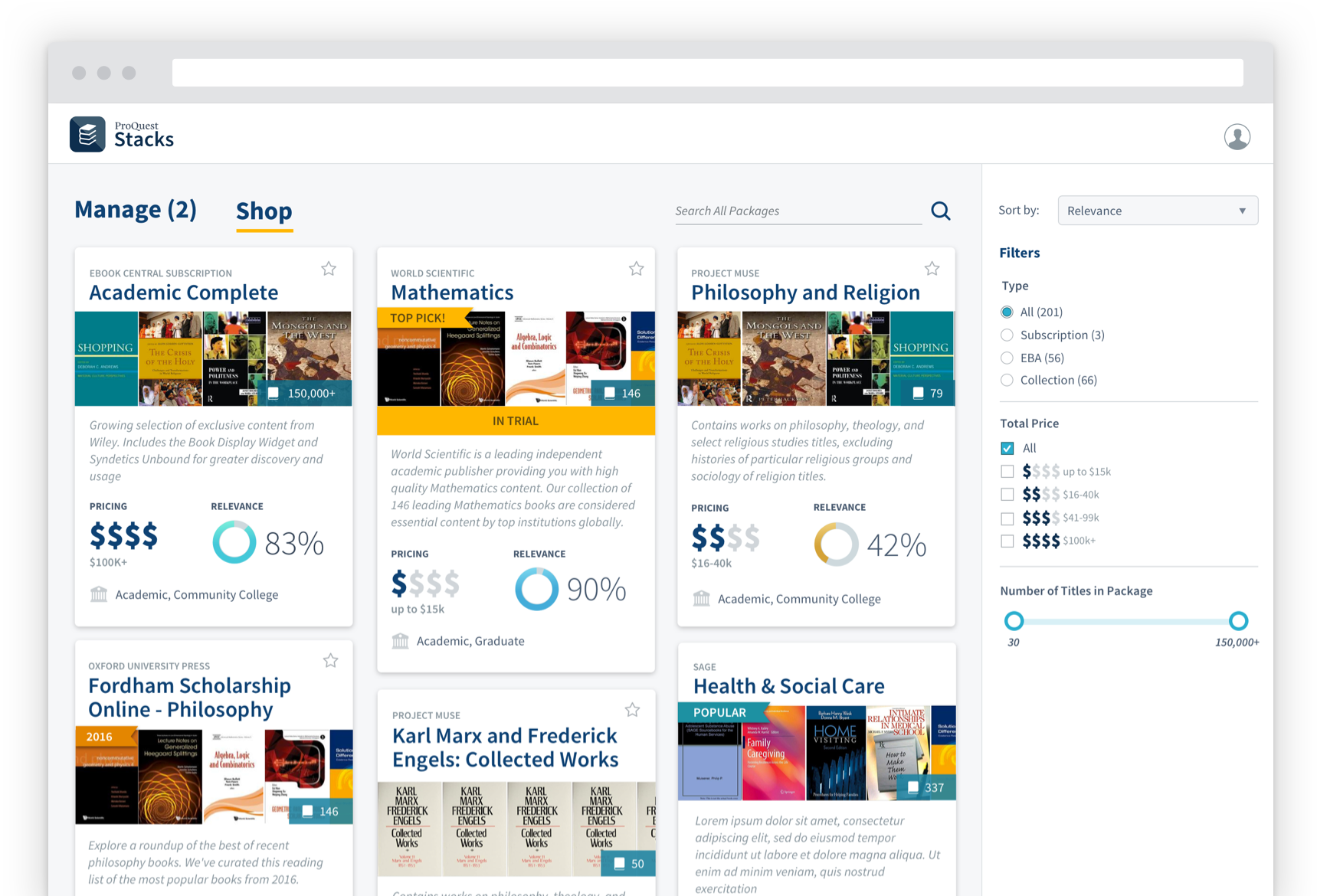This screenshot has height=896, width=1317.
Task: Click the "WORLD SCIENTIFIC" publisher label
Action: click(x=433, y=273)
